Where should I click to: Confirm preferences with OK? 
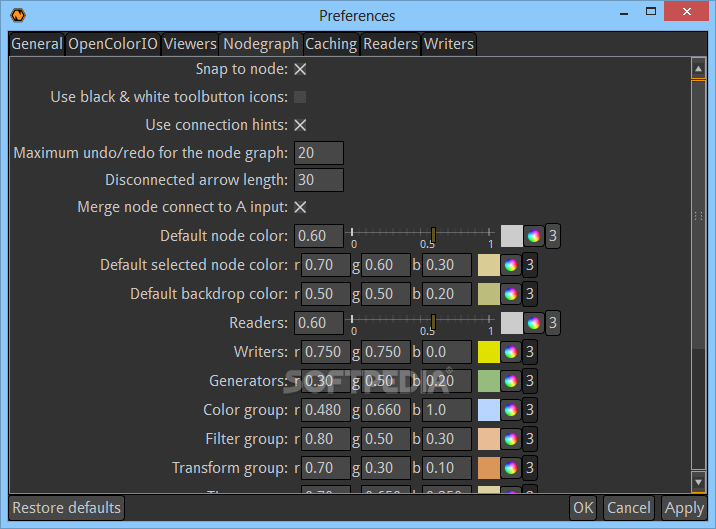tap(583, 508)
